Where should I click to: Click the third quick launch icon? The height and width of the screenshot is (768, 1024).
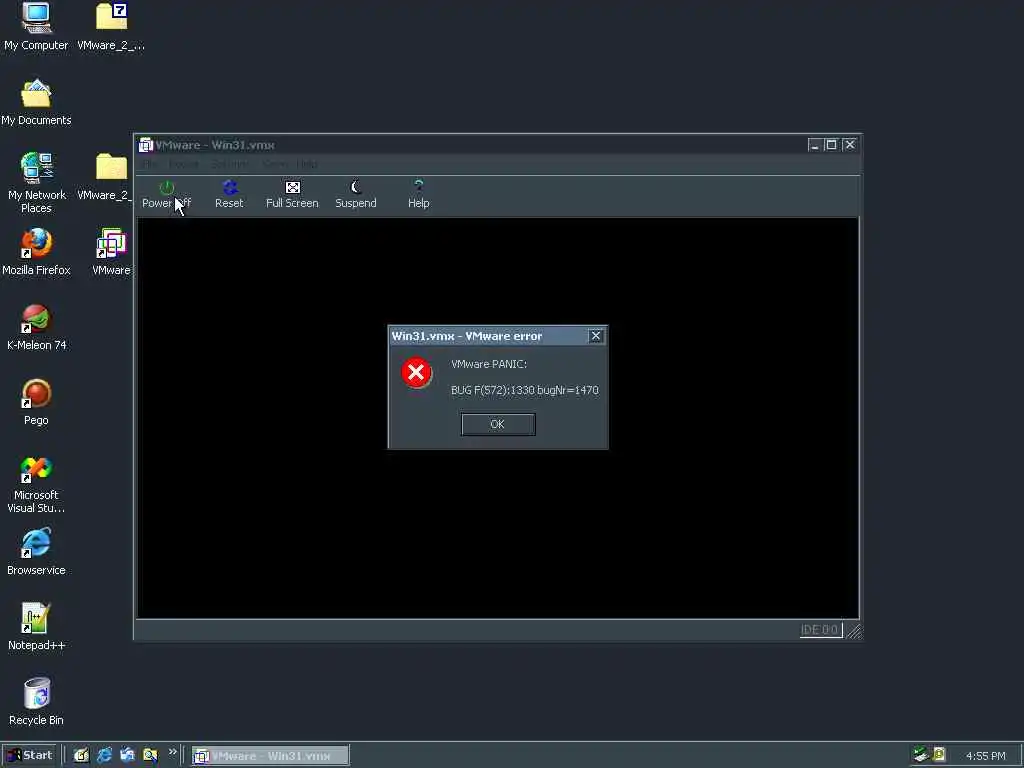[127, 756]
